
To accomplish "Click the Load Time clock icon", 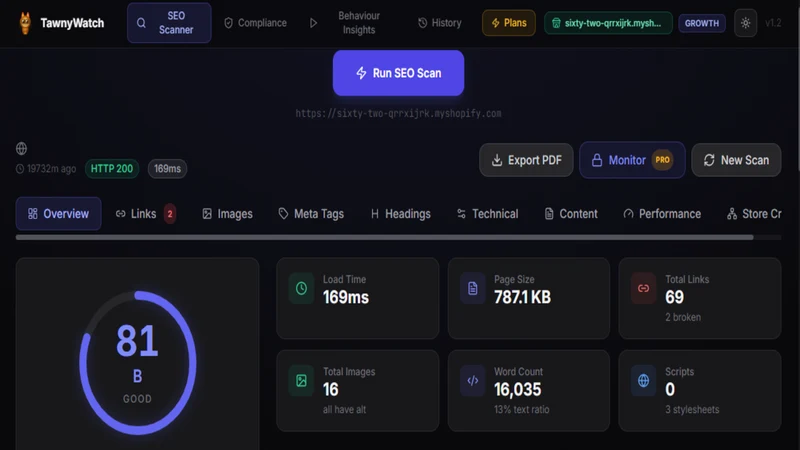I will pyautogui.click(x=301, y=288).
